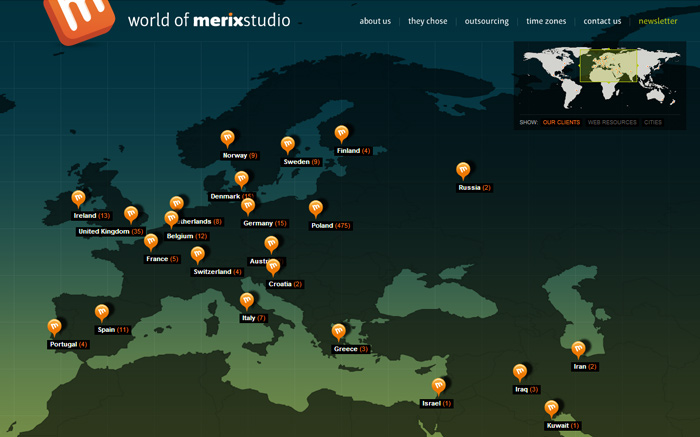Viewport: 700px width, 437px height.
Task: Select the Russia map pin
Action: tap(463, 171)
